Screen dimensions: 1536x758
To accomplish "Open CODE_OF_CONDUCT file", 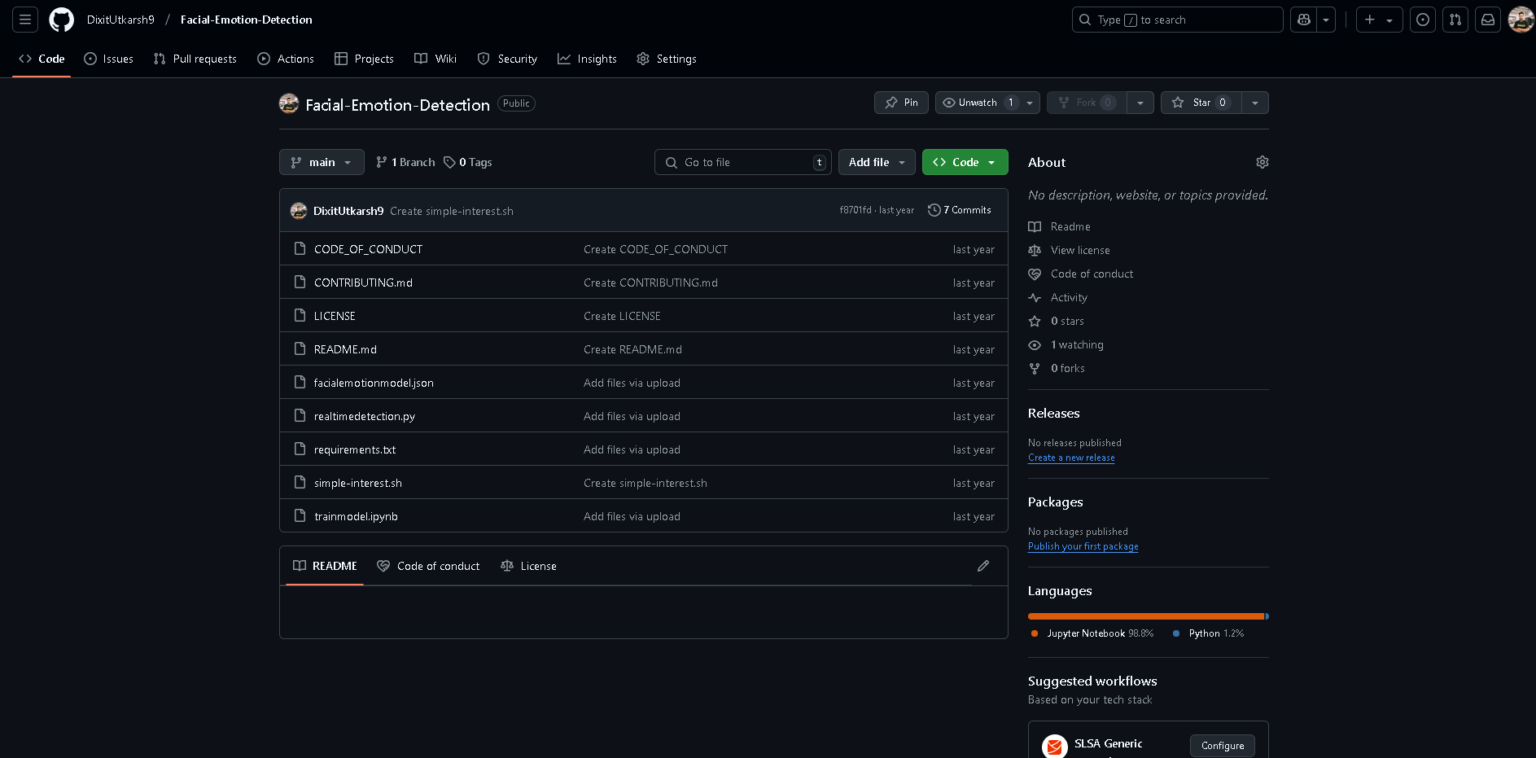I will click(x=368, y=249).
